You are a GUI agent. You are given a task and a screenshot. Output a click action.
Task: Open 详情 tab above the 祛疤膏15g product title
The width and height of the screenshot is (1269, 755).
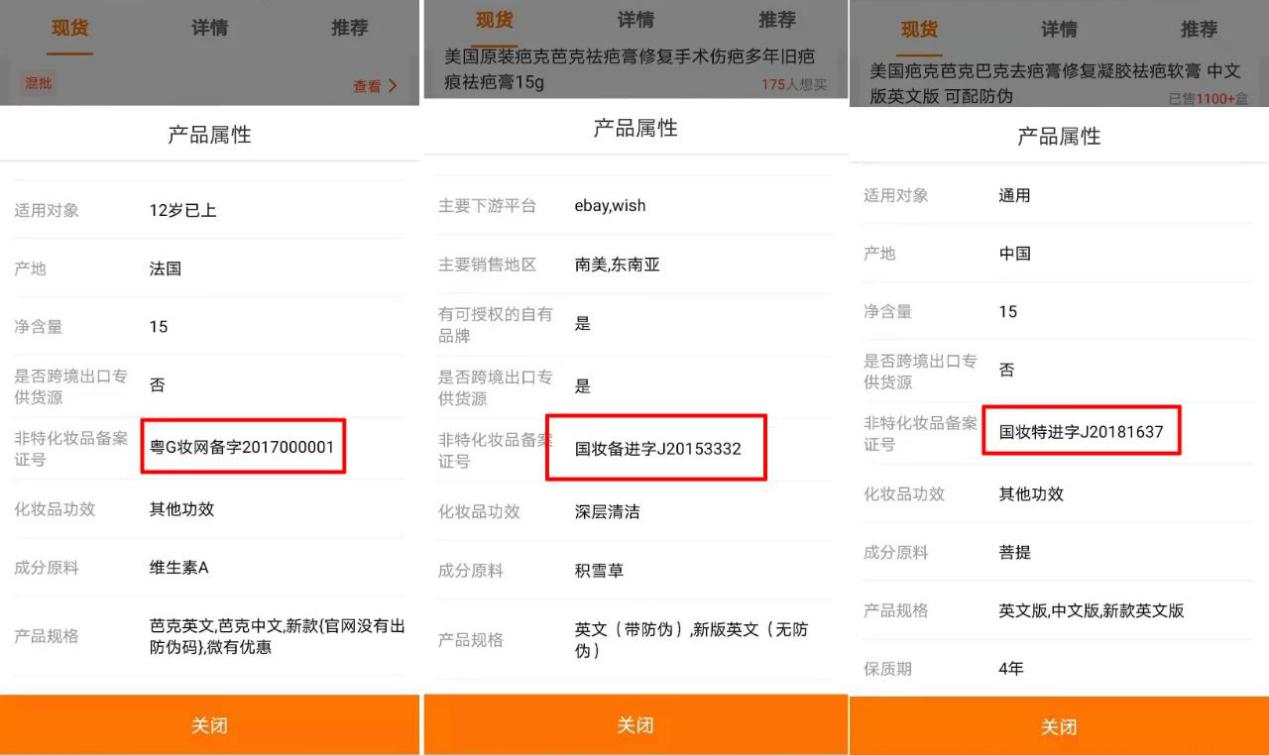click(638, 20)
